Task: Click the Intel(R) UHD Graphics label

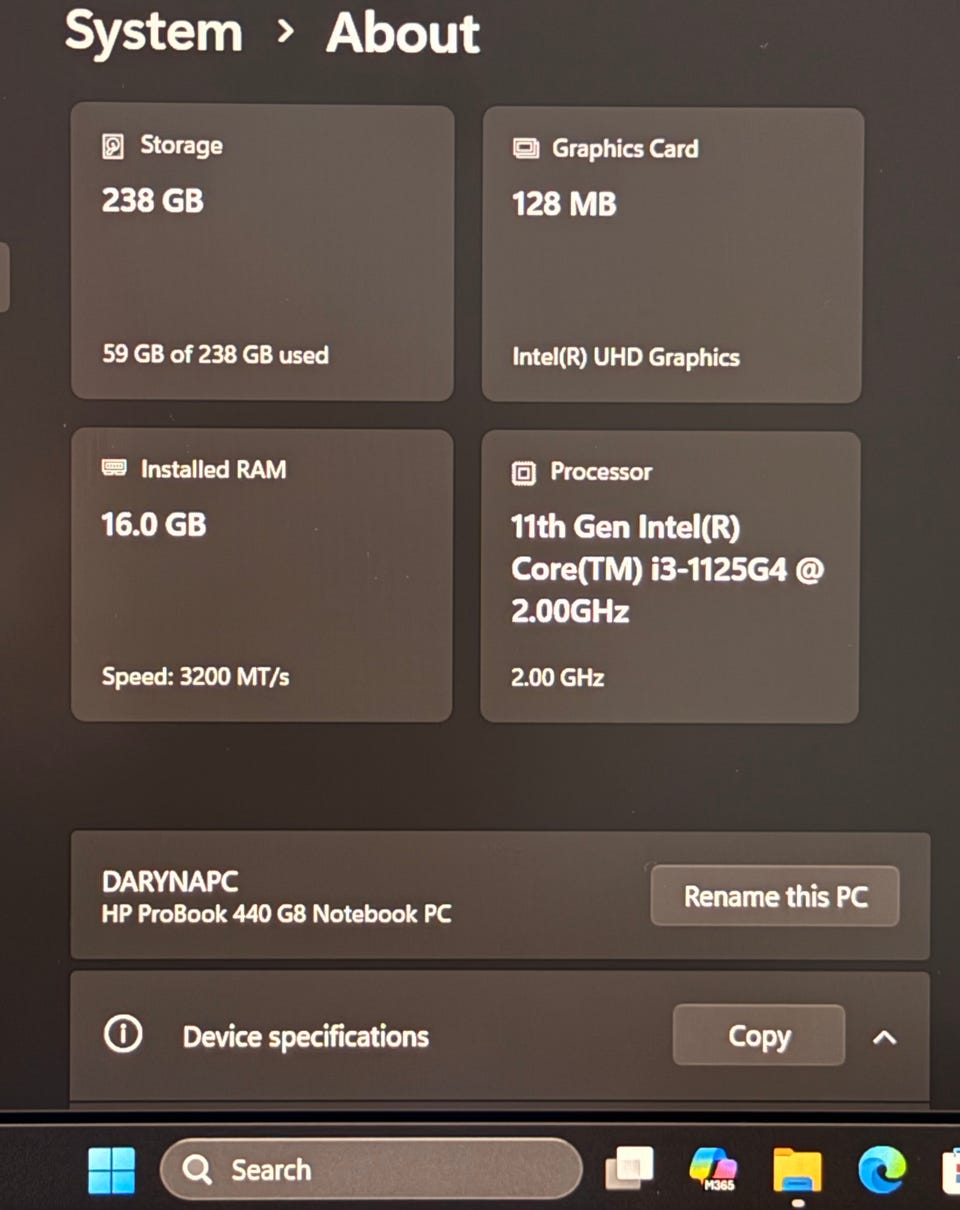Action: point(626,358)
